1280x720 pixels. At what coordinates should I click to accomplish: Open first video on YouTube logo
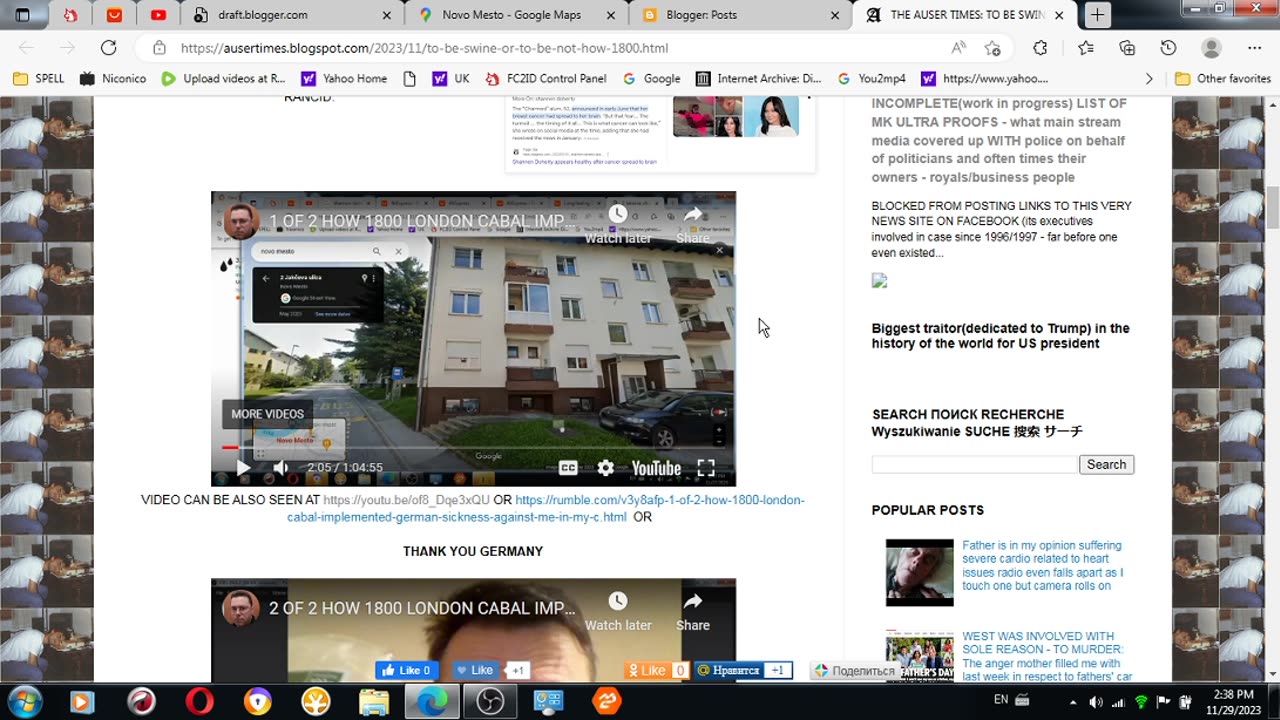click(656, 468)
